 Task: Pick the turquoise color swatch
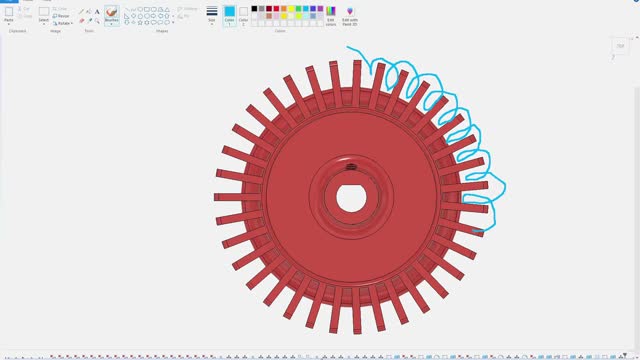click(x=306, y=9)
